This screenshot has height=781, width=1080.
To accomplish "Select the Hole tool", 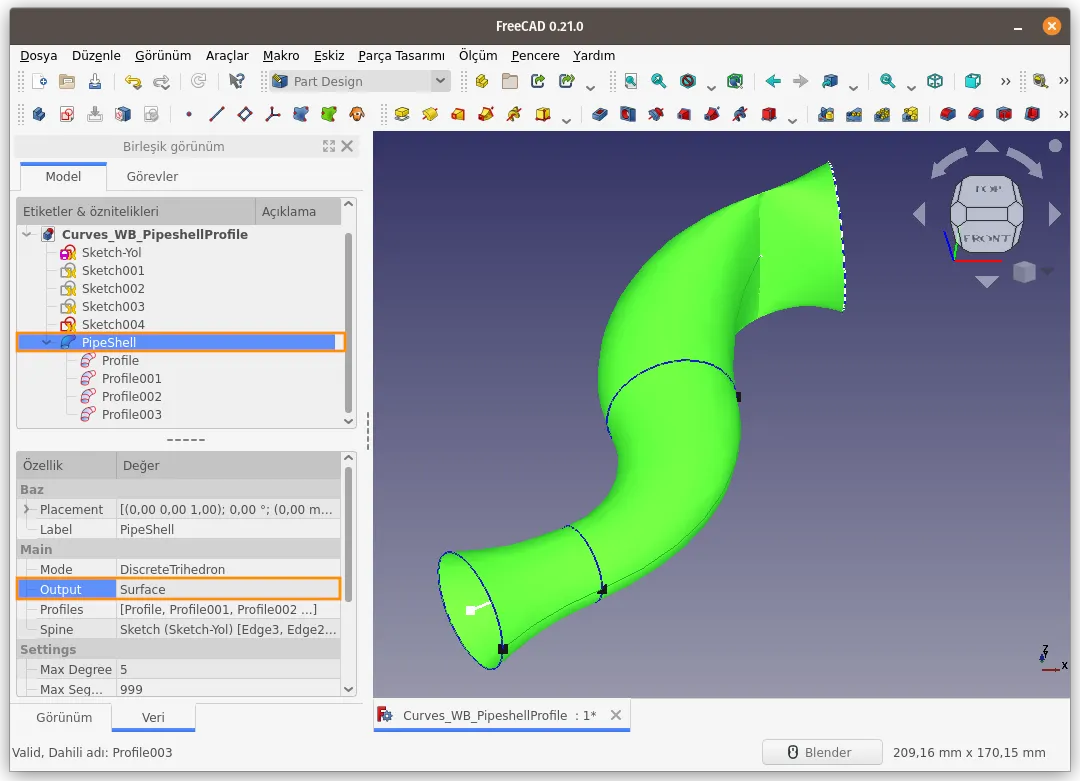I will (627, 114).
